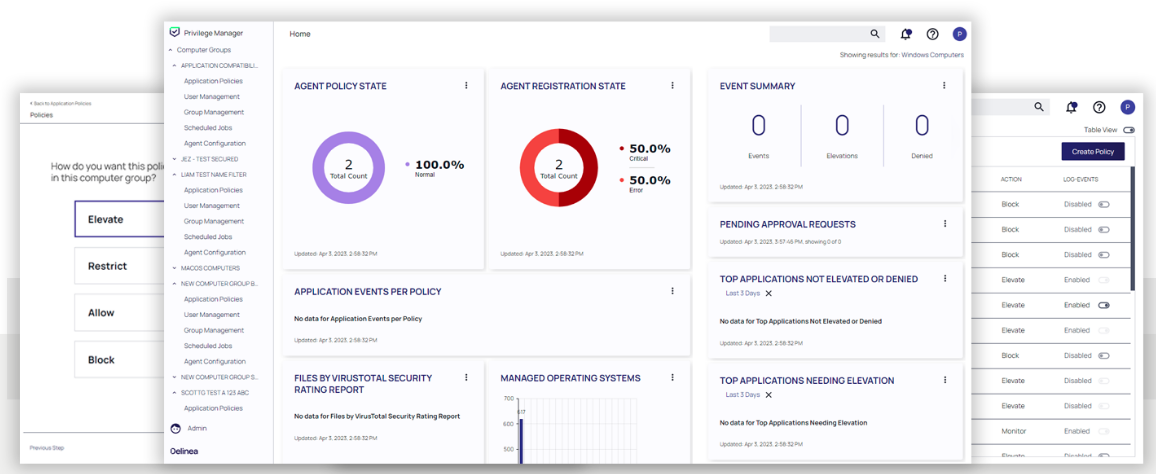Open Application Policies under SCOTTG TEST A 123 ABC
The width and height of the screenshot is (1156, 474).
click(x=213, y=408)
